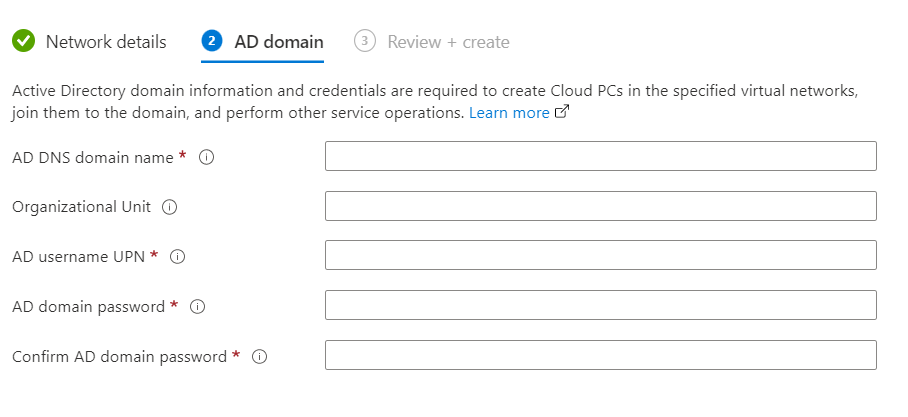Click the green checkmark icon for Network details
The height and width of the screenshot is (417, 908).
23,41
